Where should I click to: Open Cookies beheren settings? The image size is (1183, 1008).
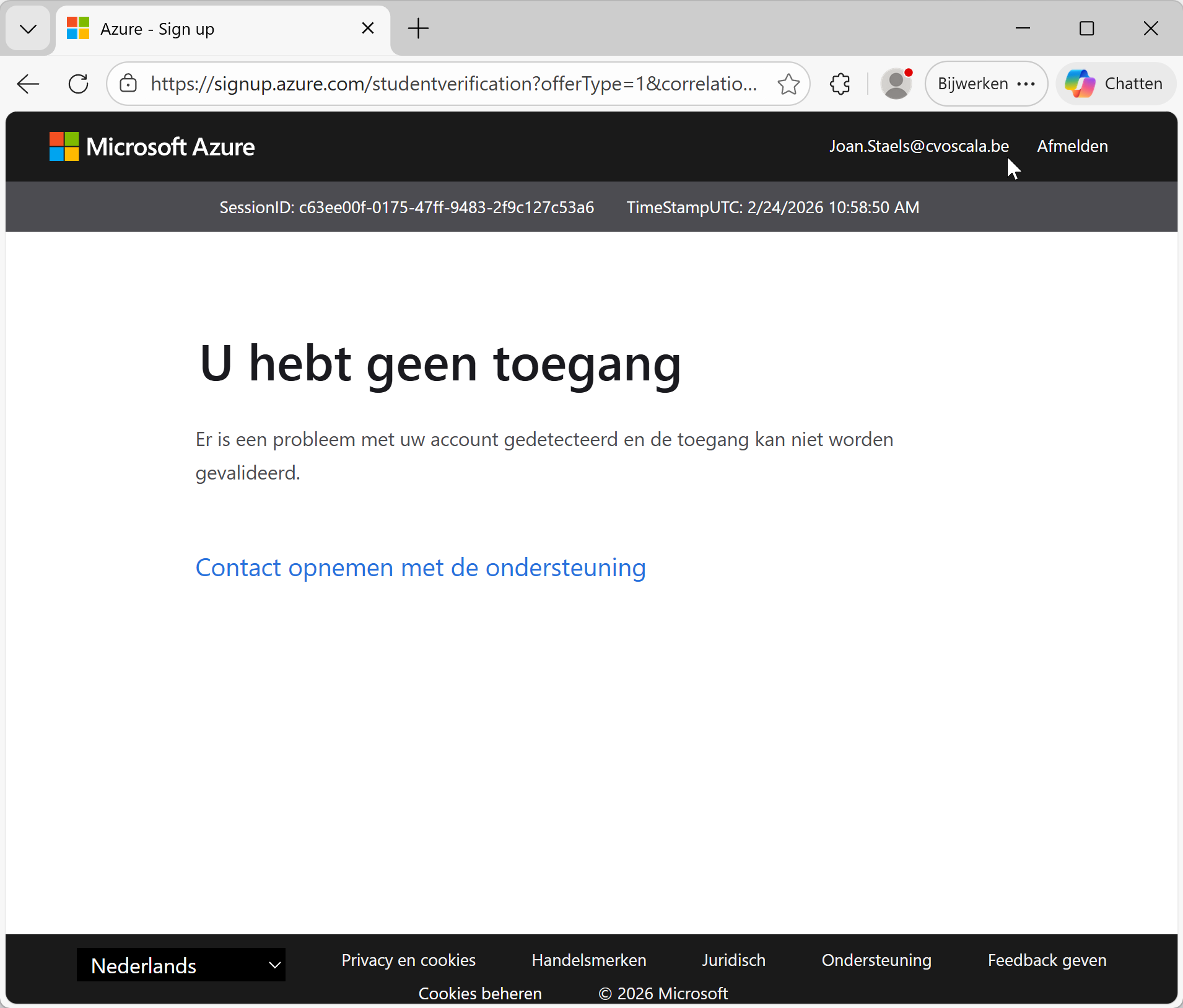coord(480,994)
